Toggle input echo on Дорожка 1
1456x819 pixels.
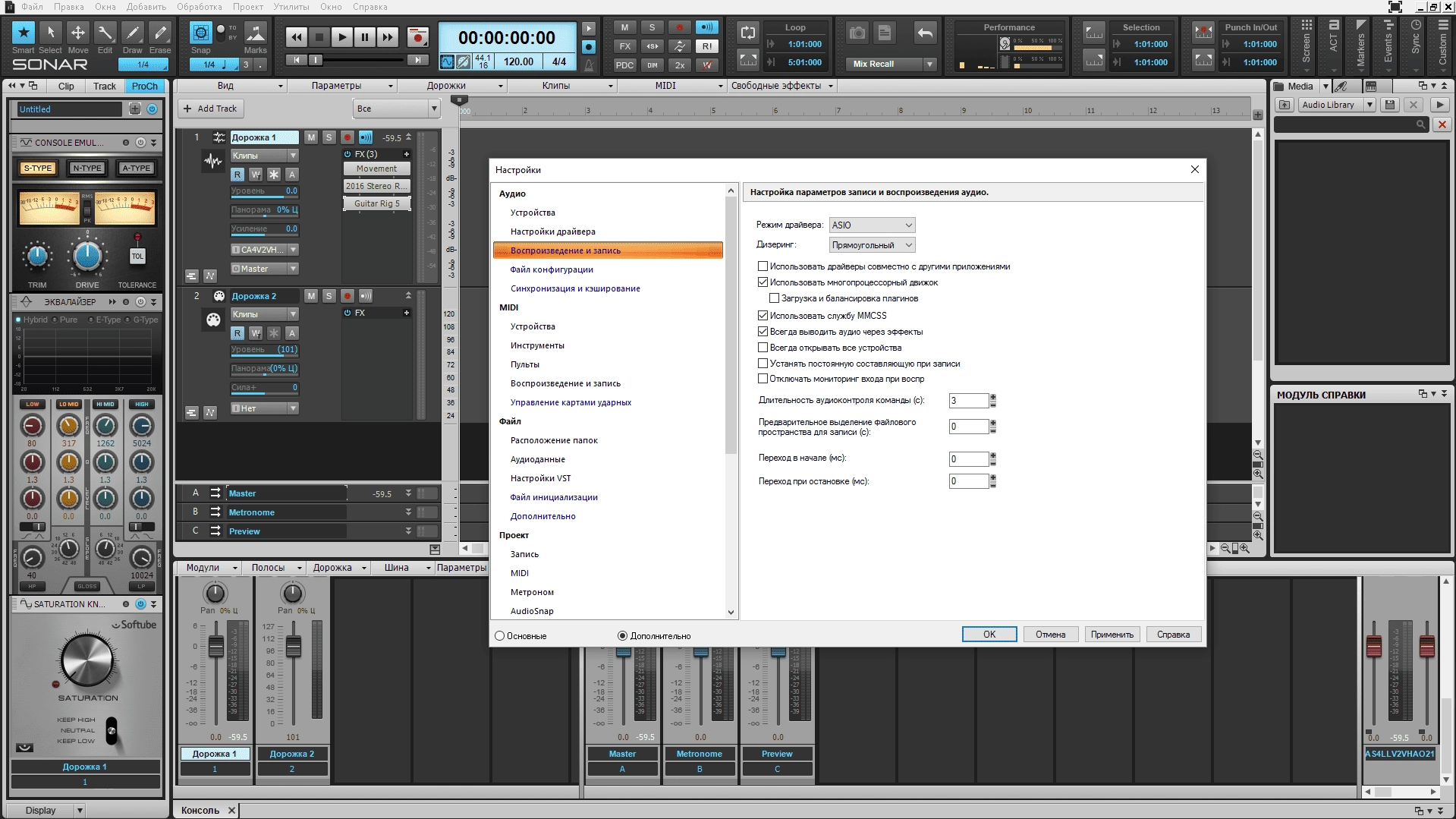pyautogui.click(x=366, y=137)
